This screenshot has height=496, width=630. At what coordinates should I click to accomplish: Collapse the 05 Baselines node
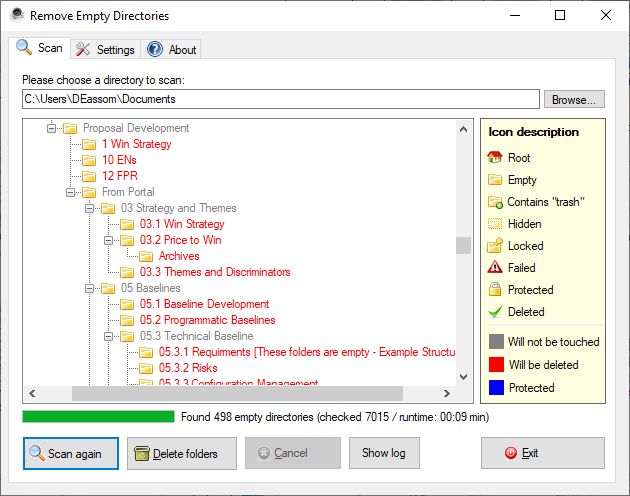click(89, 288)
